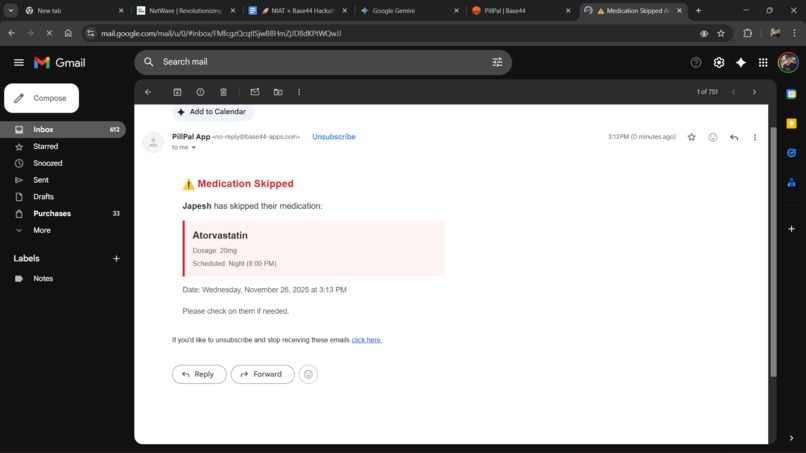Toggle the side panel chevron
Screen dimensions: 806x453
pos(791,438)
